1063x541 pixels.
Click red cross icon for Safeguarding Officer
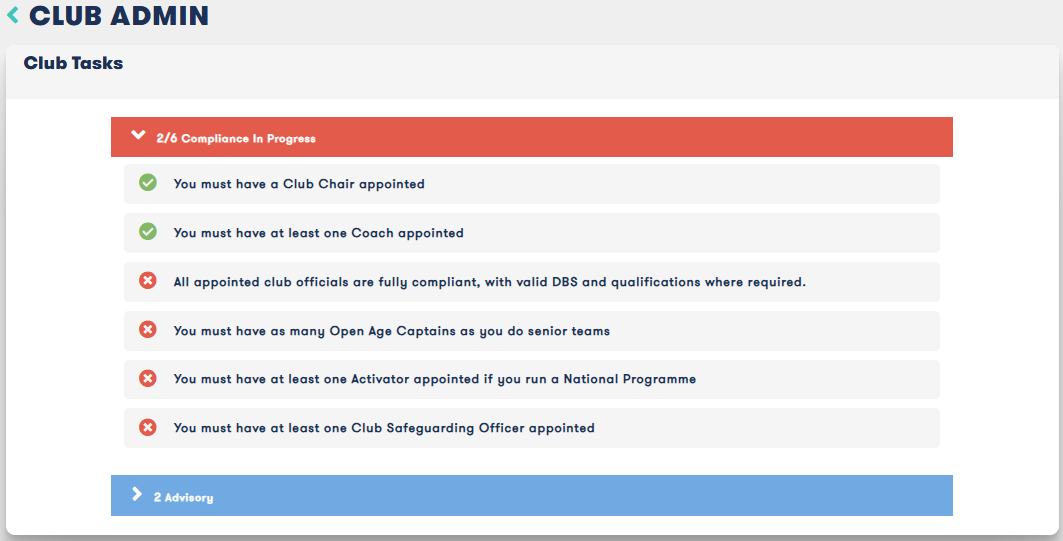pyautogui.click(x=148, y=427)
